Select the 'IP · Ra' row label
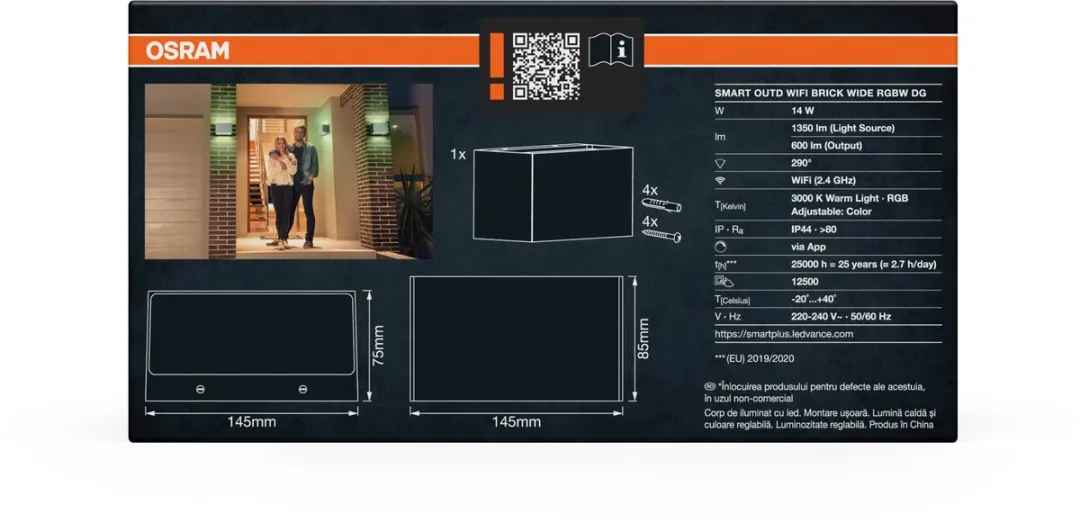Screen dimensions: 1080x523 (729, 229)
